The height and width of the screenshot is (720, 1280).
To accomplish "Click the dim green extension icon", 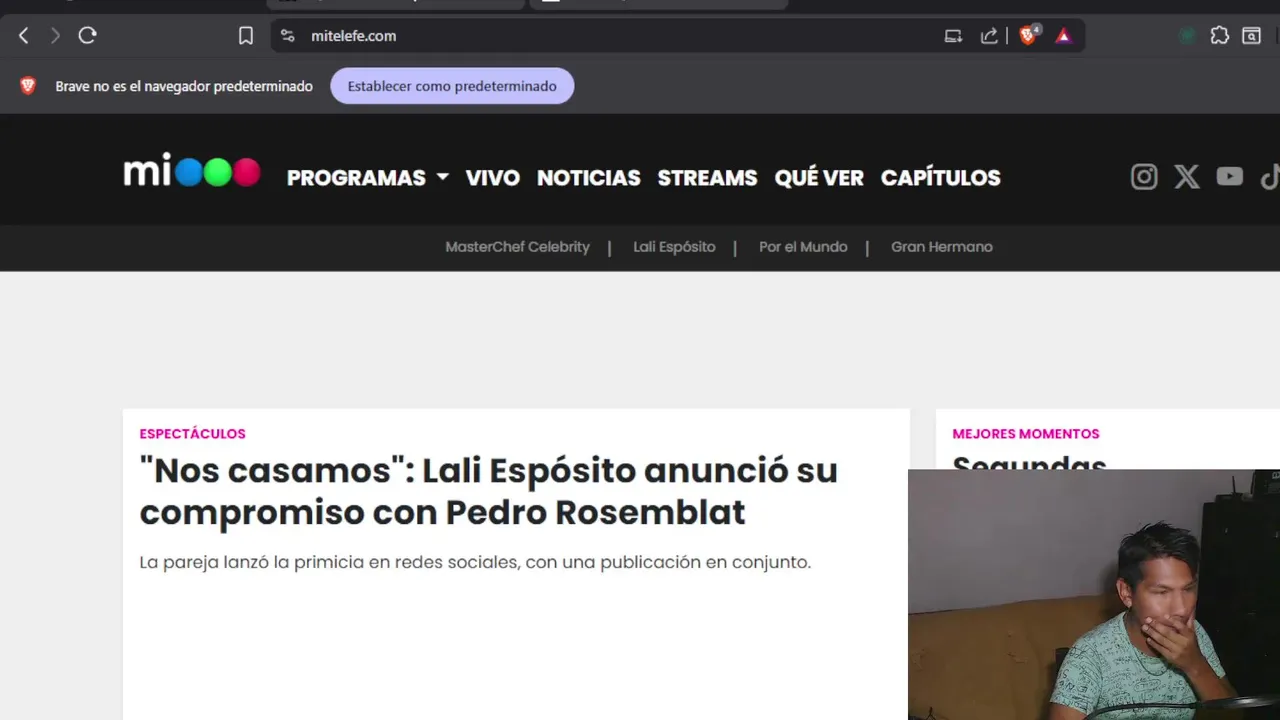I will click(x=1187, y=36).
